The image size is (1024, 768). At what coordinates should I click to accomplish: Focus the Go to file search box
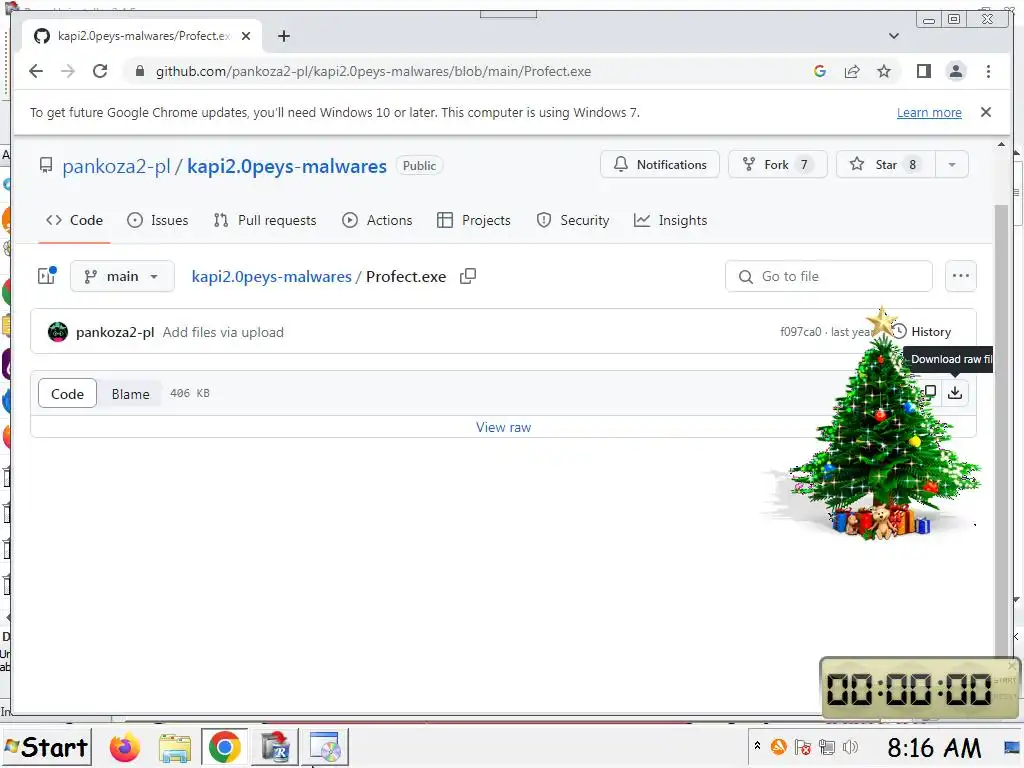tap(829, 276)
